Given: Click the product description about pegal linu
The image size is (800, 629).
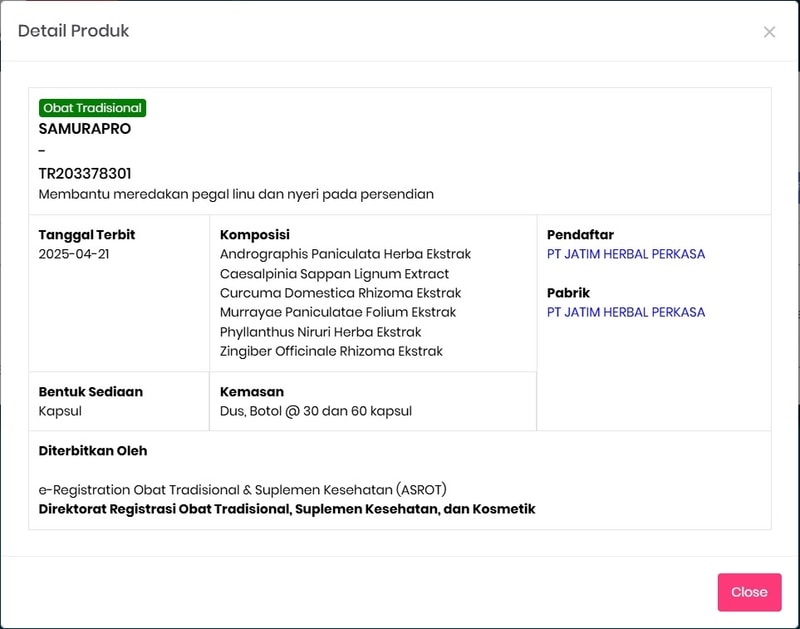Looking at the screenshot, I should click(236, 194).
